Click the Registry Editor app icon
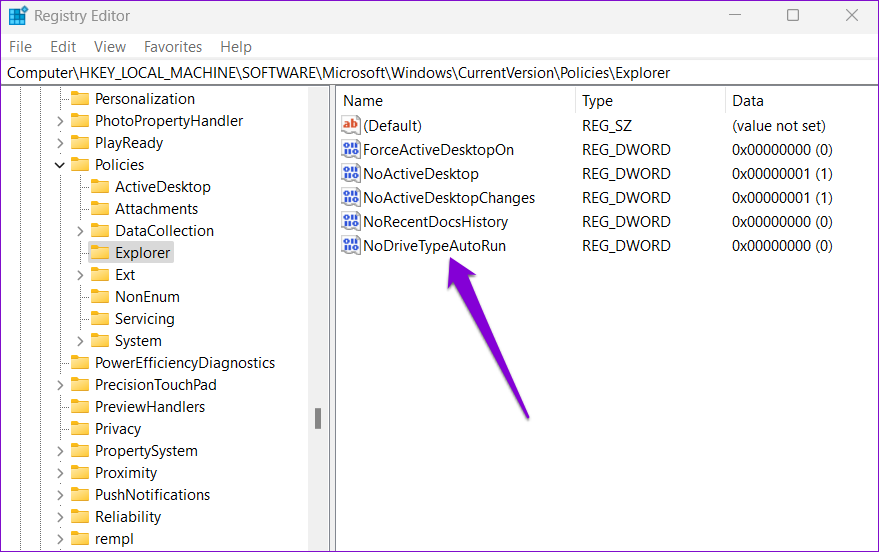 (x=18, y=16)
